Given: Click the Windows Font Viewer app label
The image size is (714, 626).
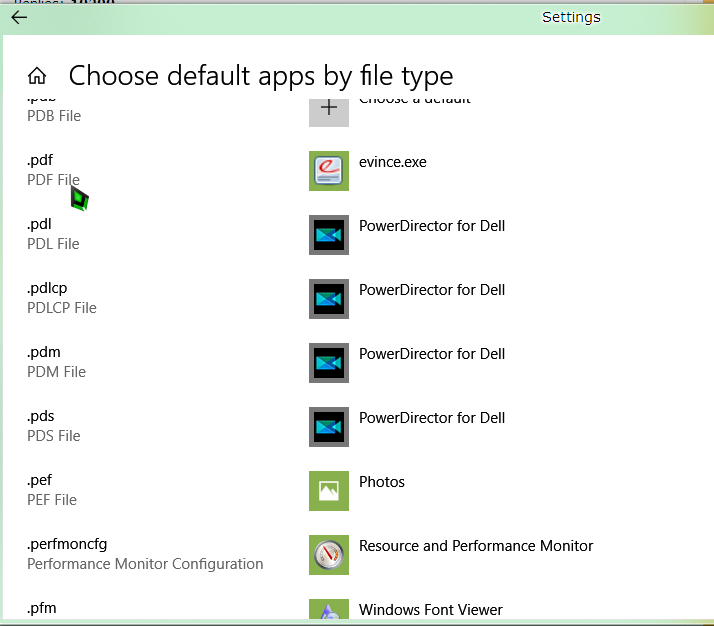Looking at the screenshot, I should (430, 610).
